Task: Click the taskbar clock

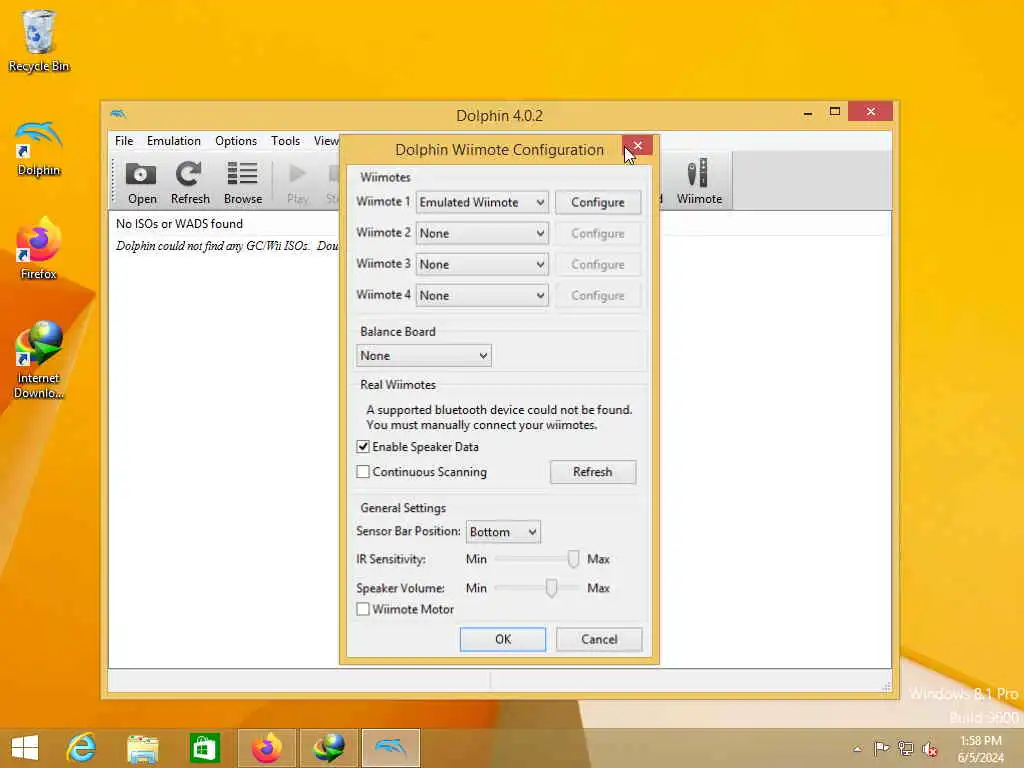Action: 980,749
